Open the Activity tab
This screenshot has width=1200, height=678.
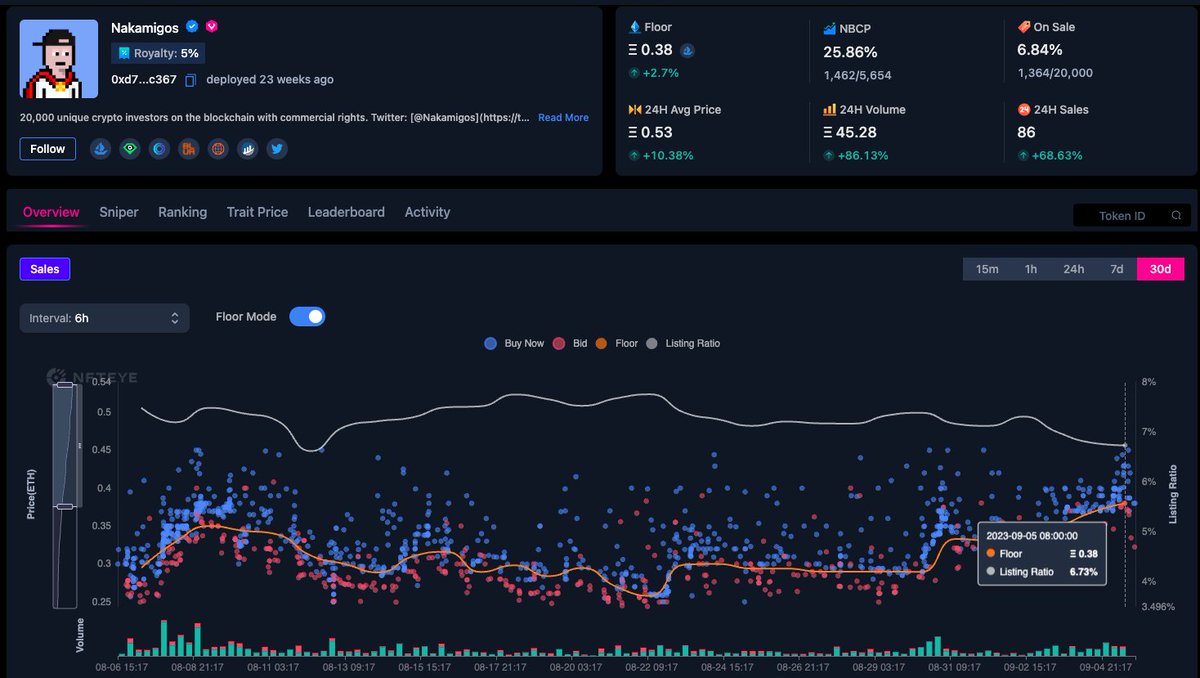[427, 212]
